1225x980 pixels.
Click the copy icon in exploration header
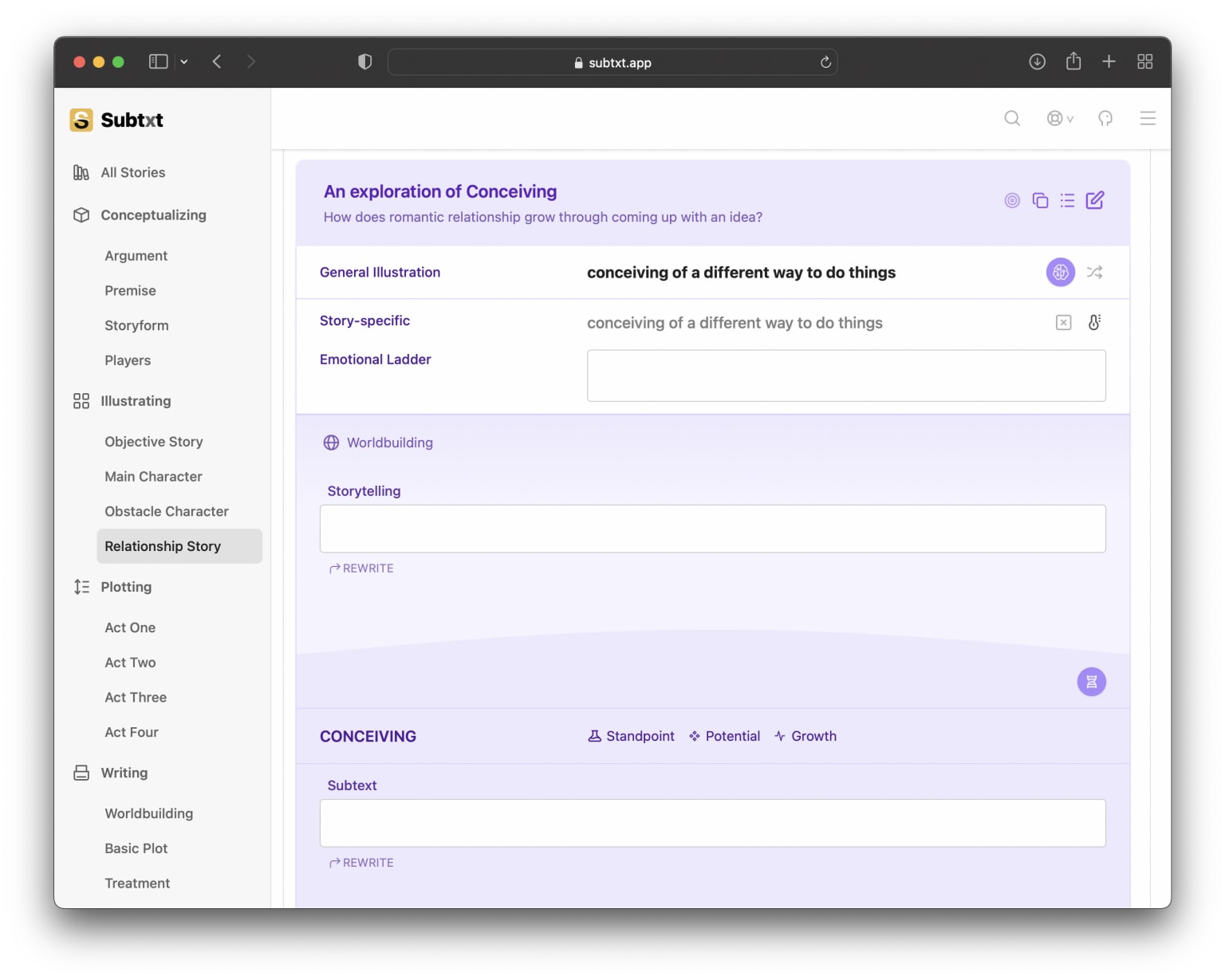point(1040,200)
